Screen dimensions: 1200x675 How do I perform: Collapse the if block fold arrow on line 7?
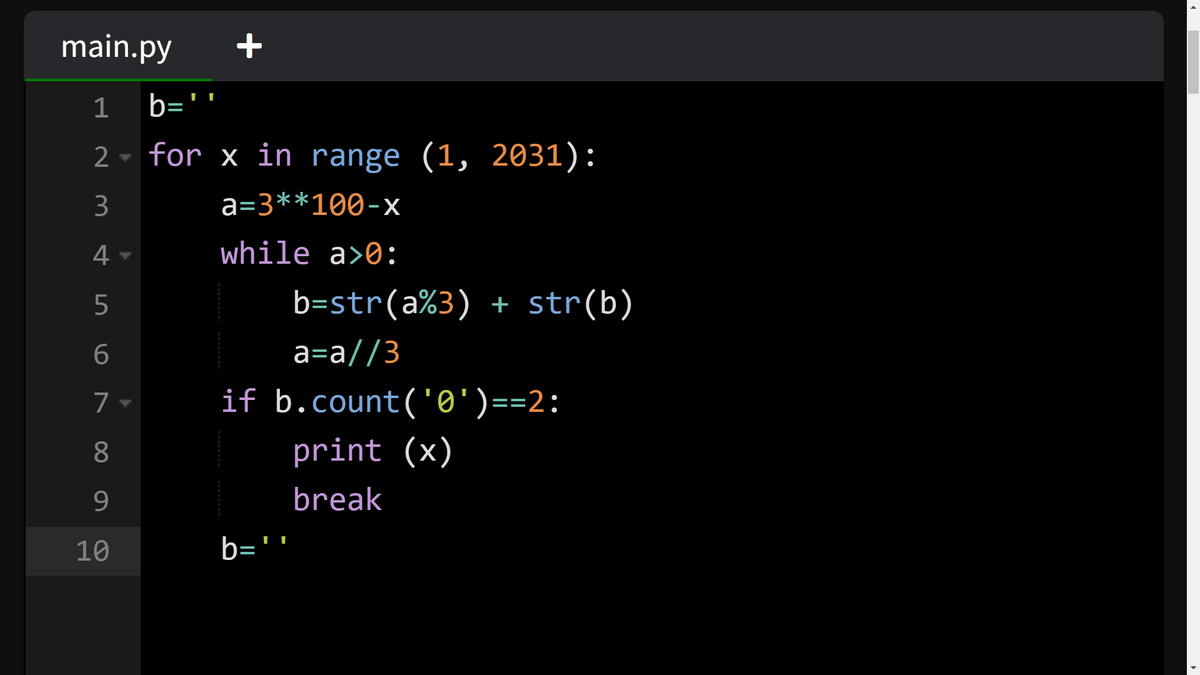point(124,403)
